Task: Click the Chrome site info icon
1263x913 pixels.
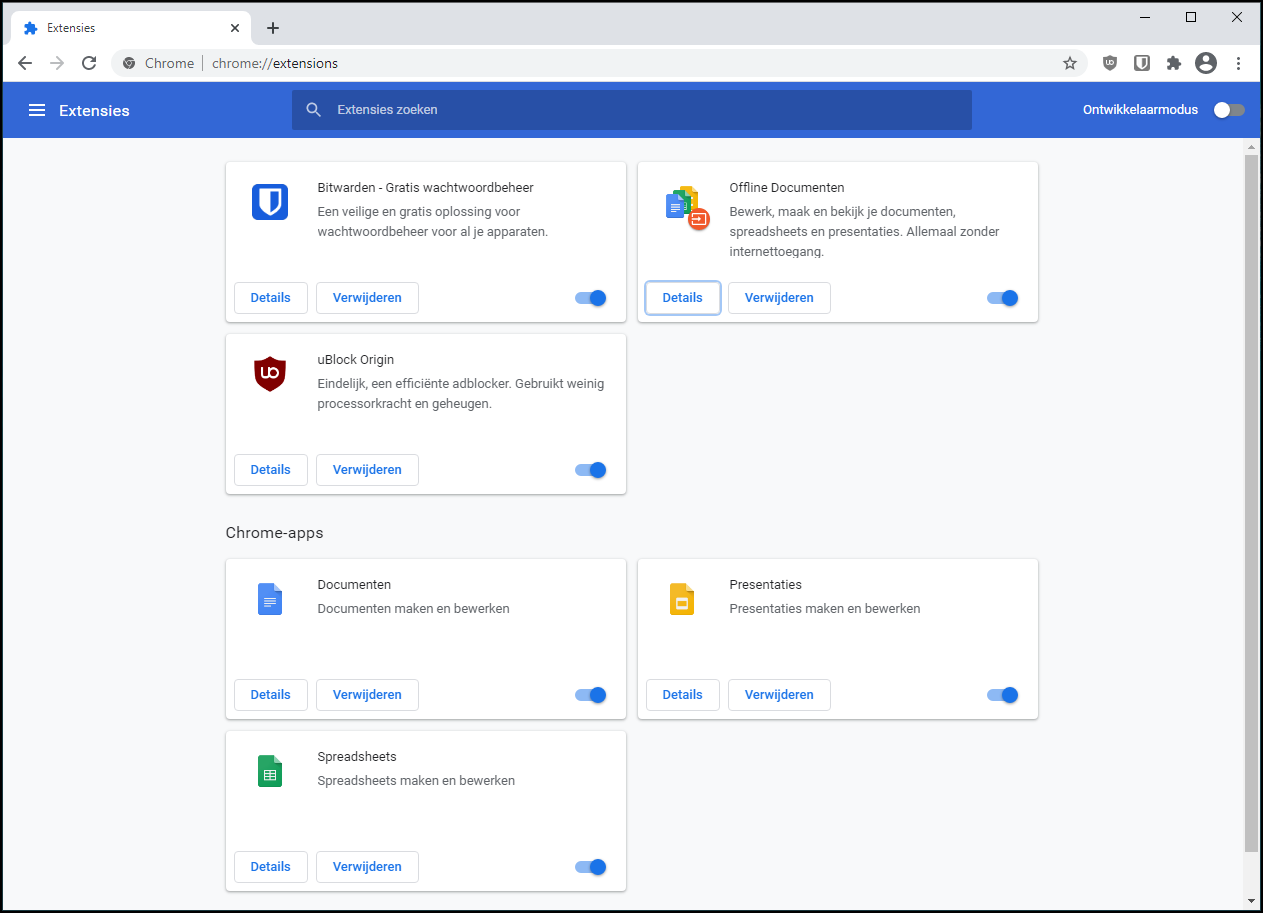Action: coord(129,63)
